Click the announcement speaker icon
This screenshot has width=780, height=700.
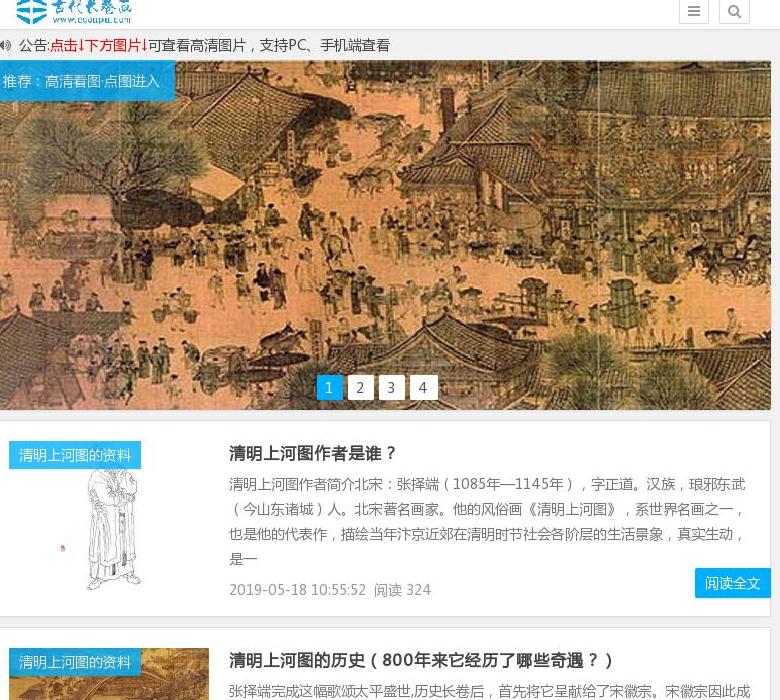5,45
